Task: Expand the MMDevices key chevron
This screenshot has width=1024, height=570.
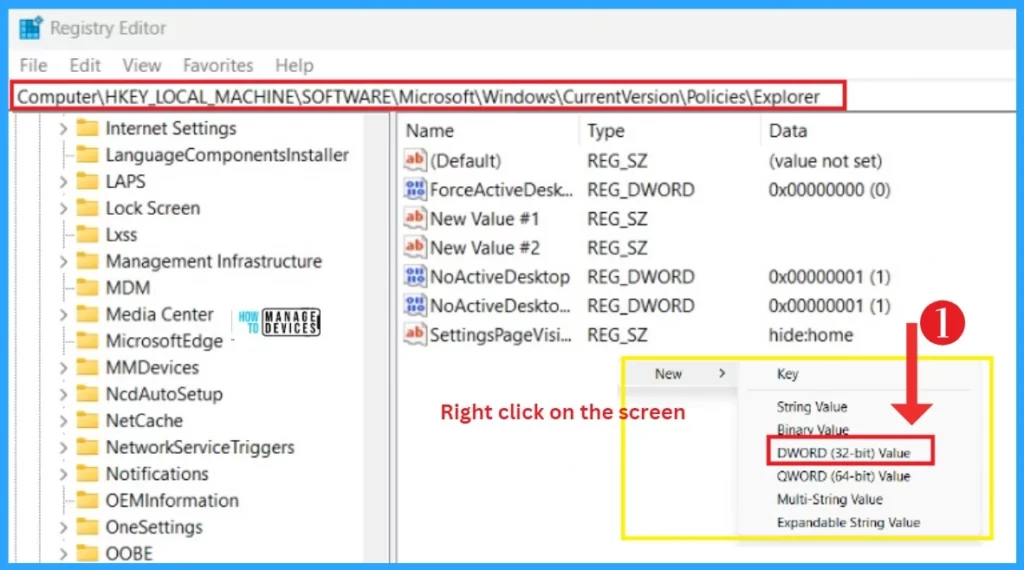Action: (x=63, y=368)
